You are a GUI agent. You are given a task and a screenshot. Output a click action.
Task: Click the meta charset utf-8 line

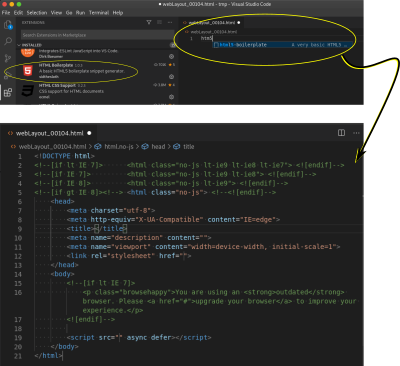pyautogui.click(x=111, y=210)
